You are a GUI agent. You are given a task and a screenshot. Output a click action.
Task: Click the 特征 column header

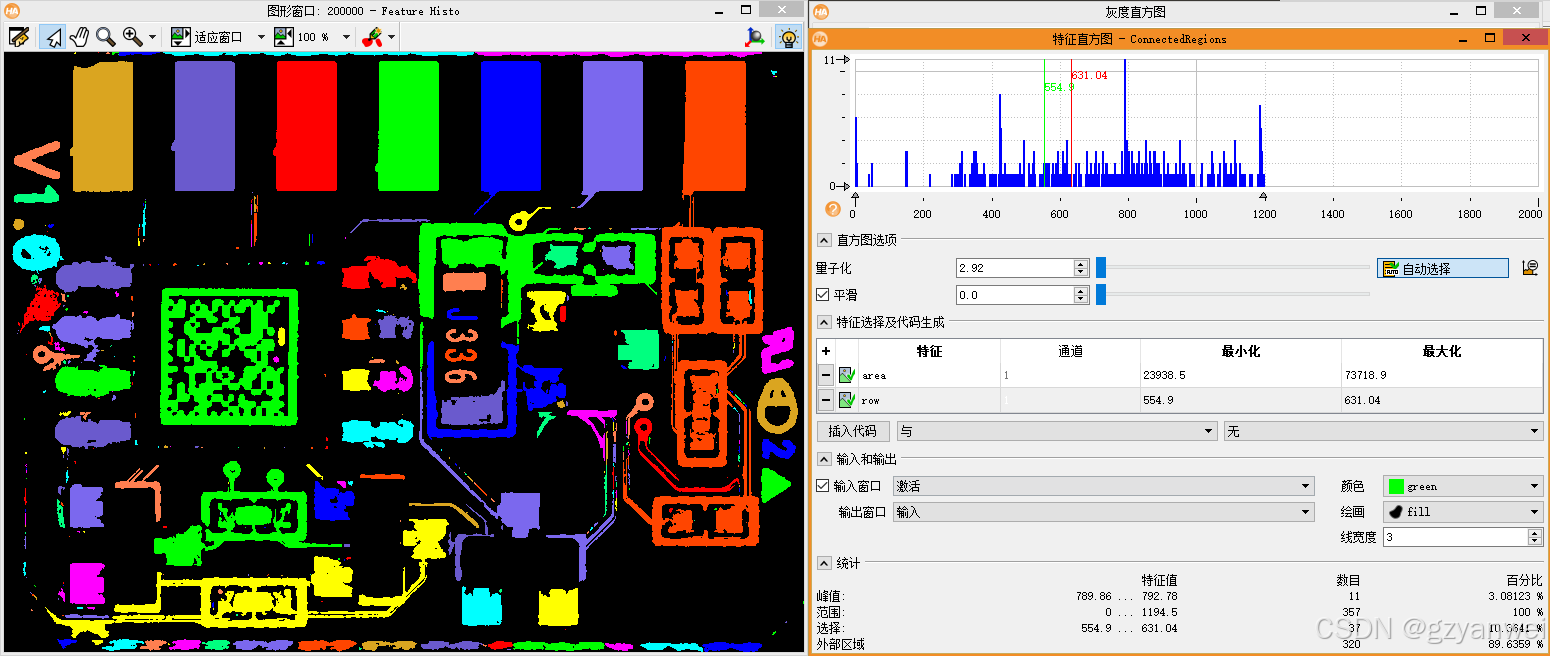929,351
